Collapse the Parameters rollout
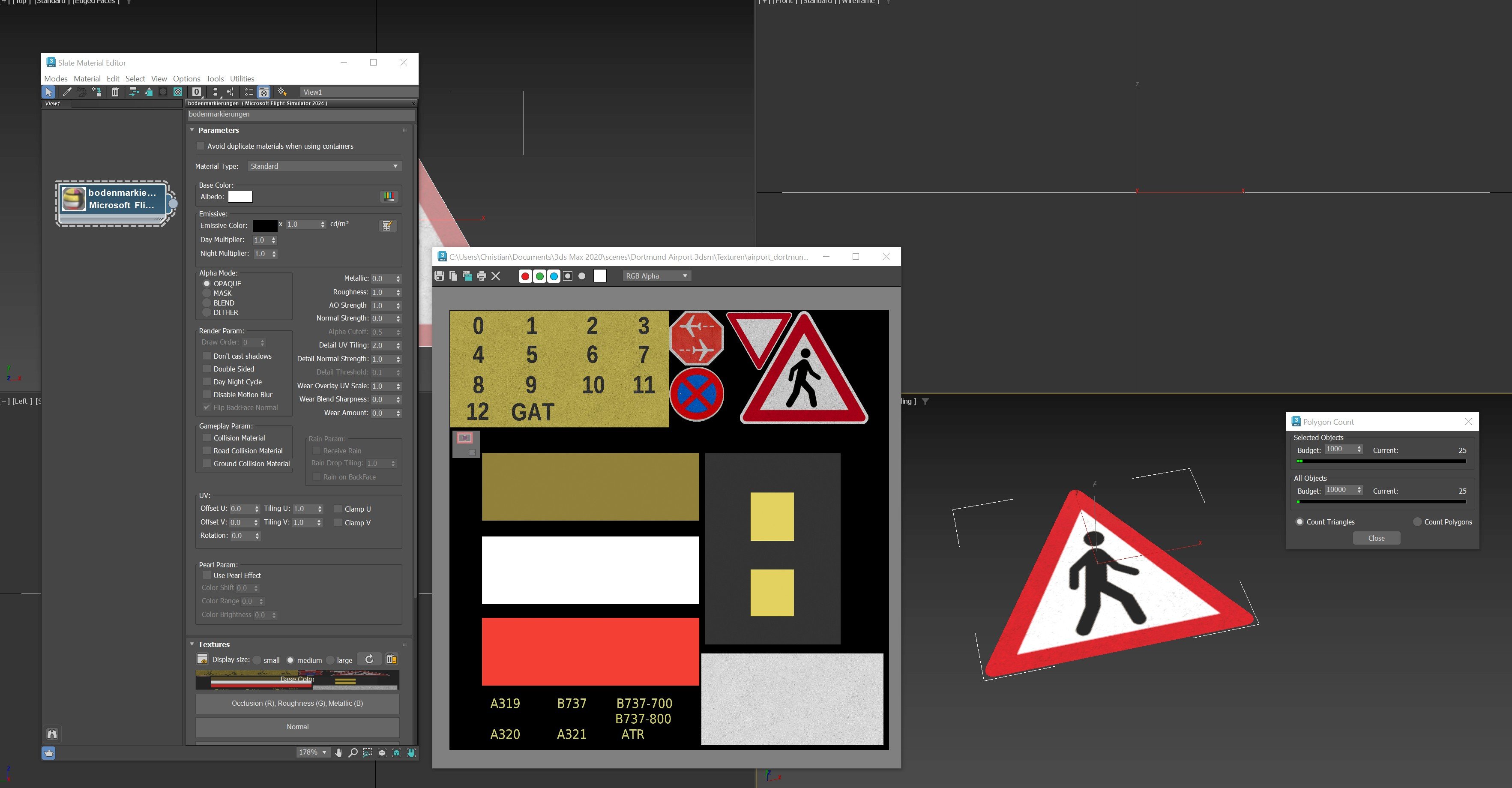This screenshot has height=788, width=1512. [192, 130]
